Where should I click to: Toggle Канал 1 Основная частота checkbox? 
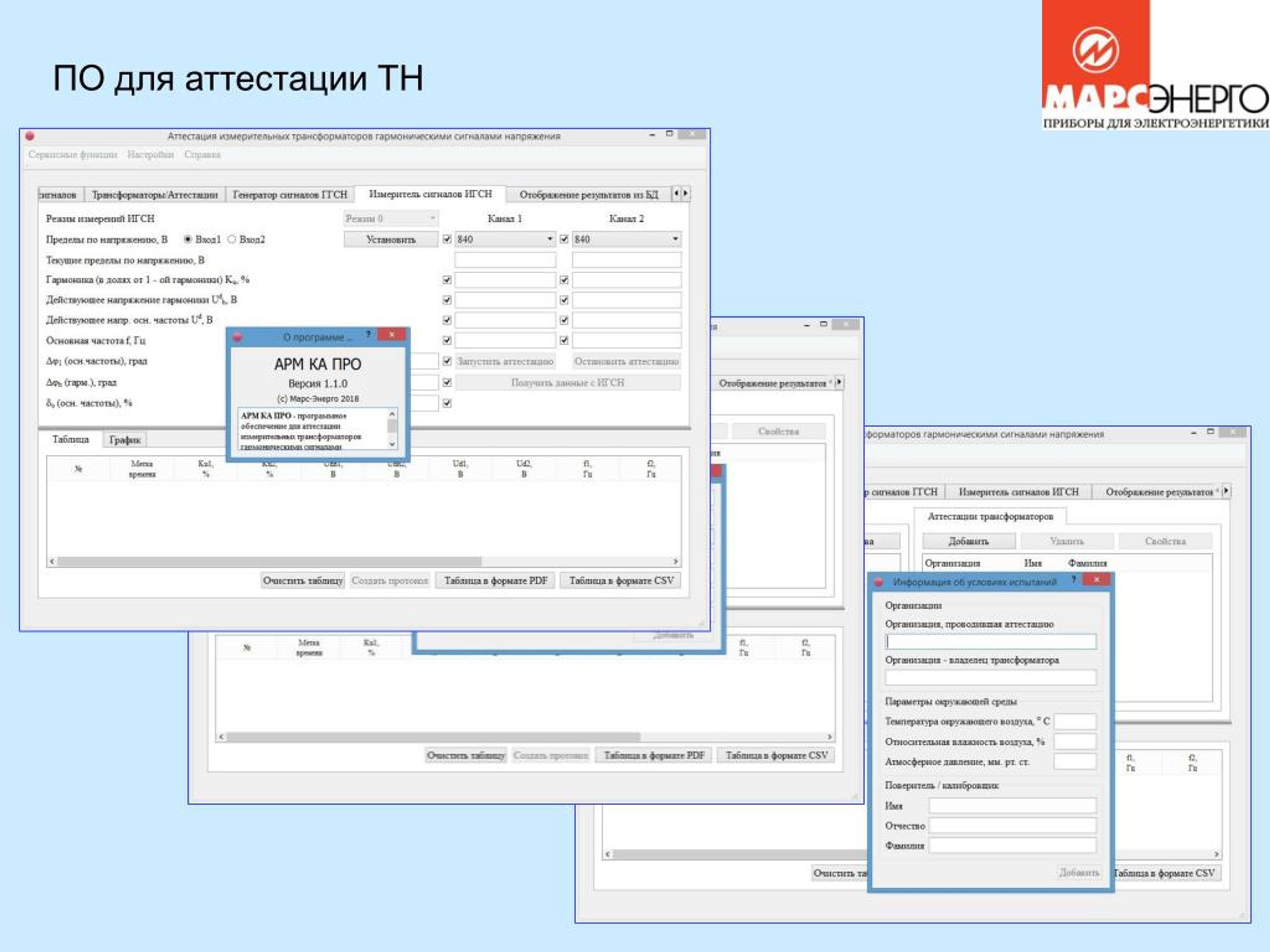tap(447, 340)
